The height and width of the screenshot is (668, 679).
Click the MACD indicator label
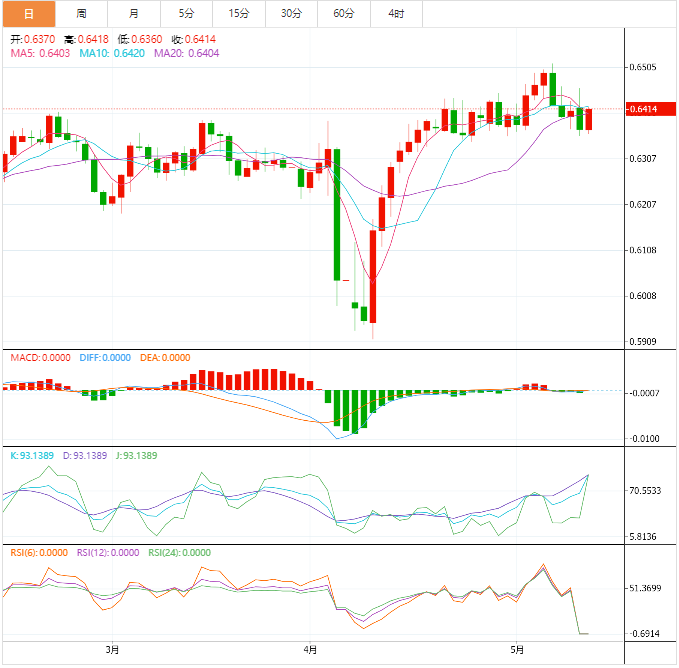[40, 358]
